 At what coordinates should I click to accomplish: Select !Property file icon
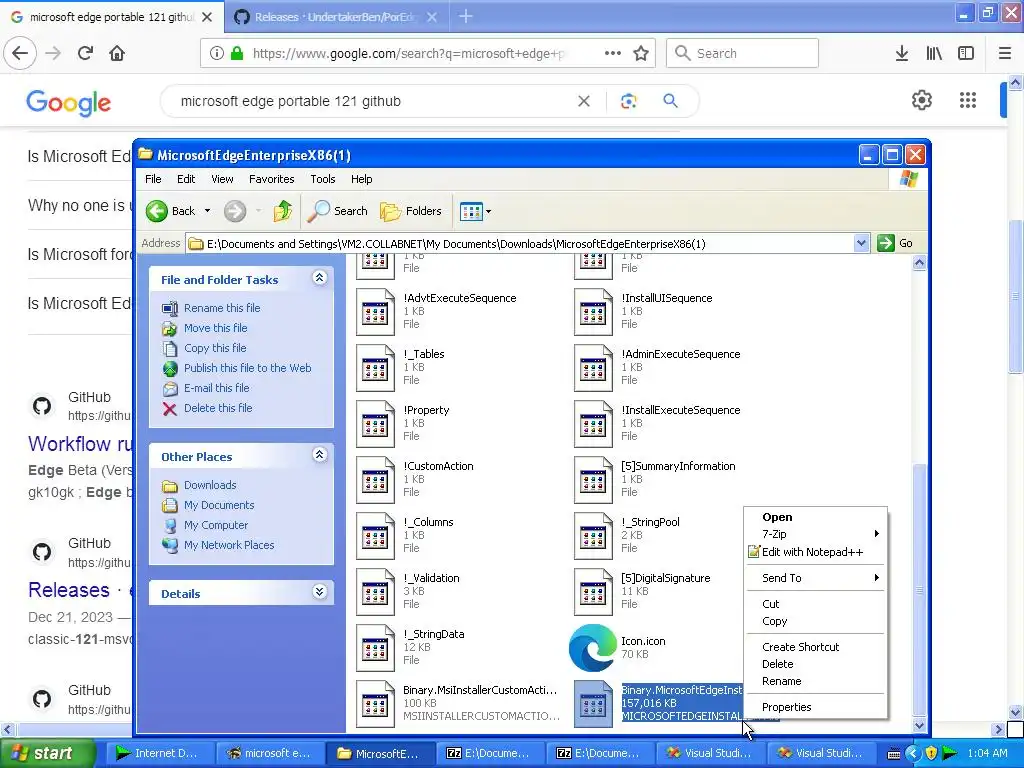376,424
